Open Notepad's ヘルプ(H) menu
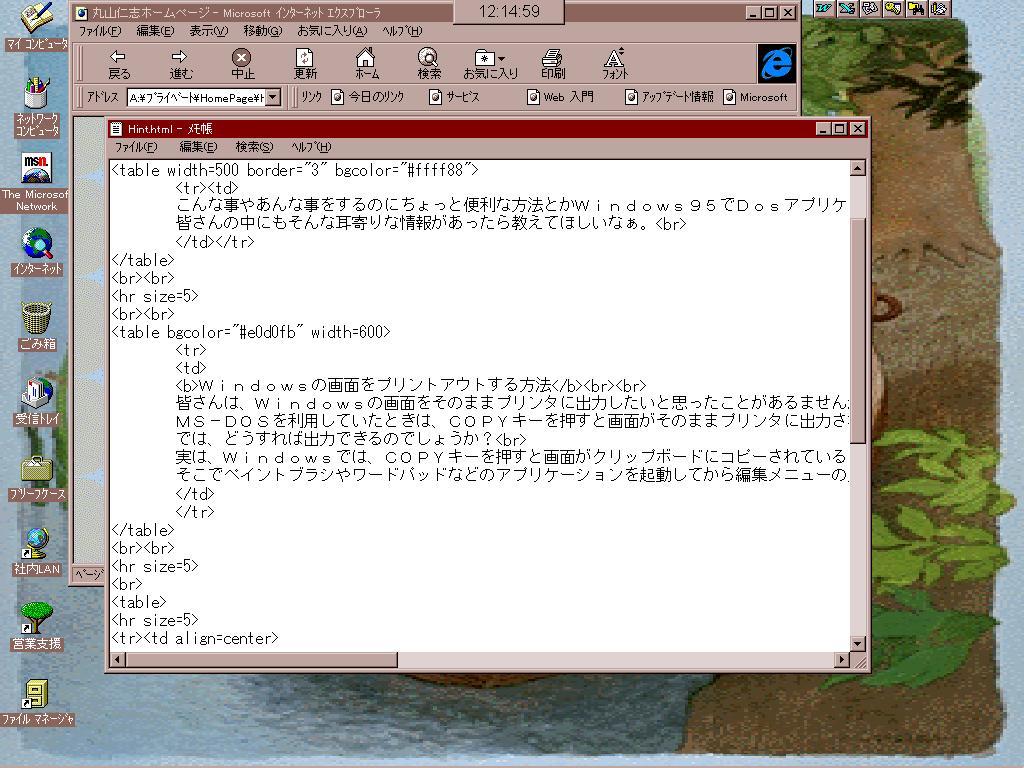 (x=311, y=147)
